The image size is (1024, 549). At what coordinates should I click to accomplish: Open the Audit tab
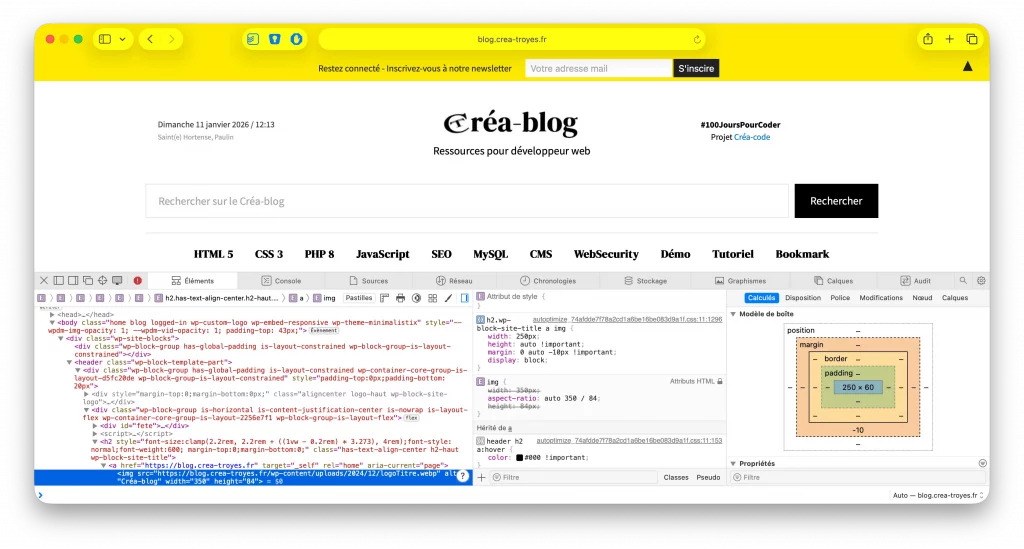pos(916,281)
